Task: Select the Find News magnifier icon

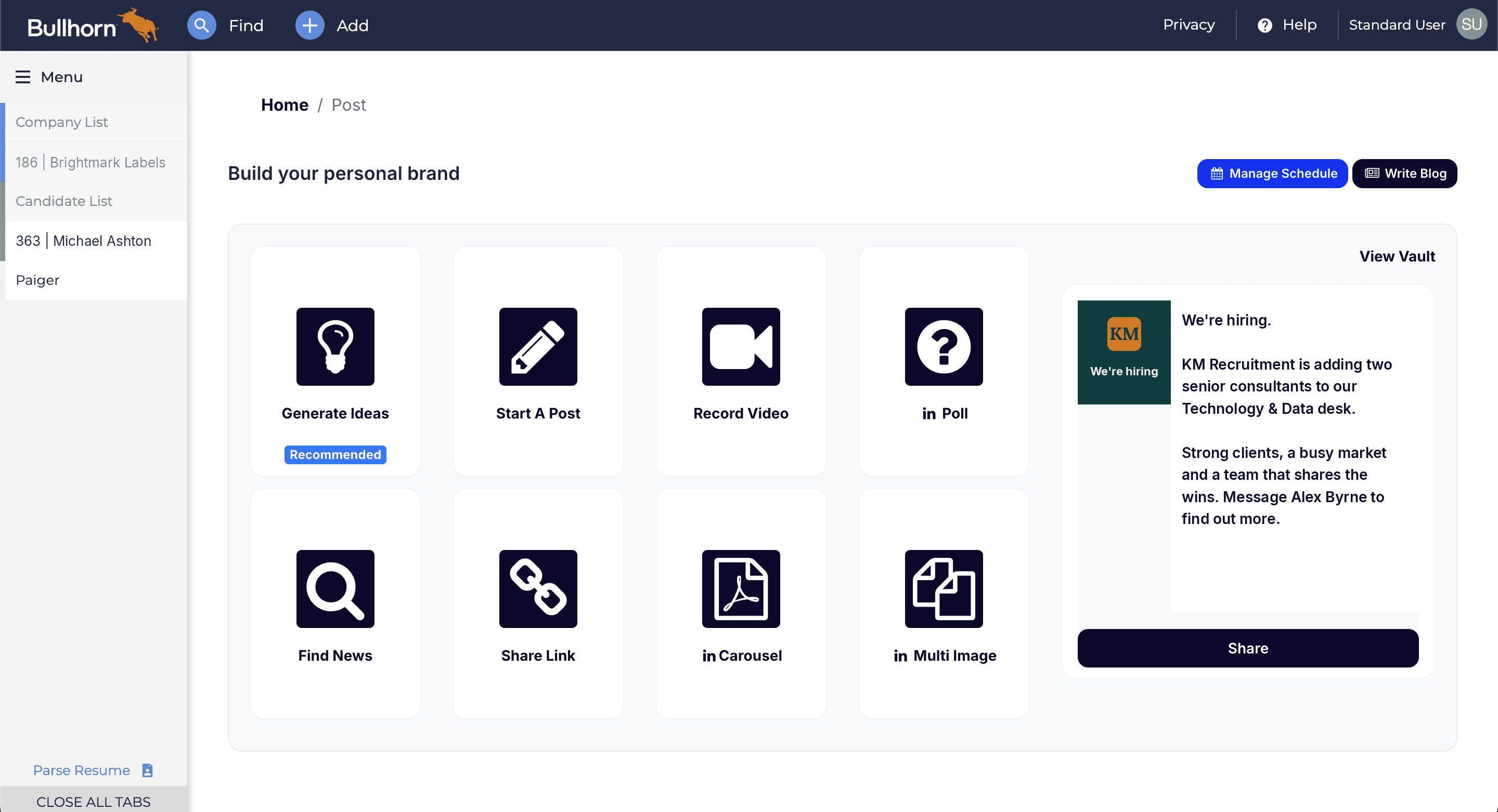Action: (x=335, y=589)
